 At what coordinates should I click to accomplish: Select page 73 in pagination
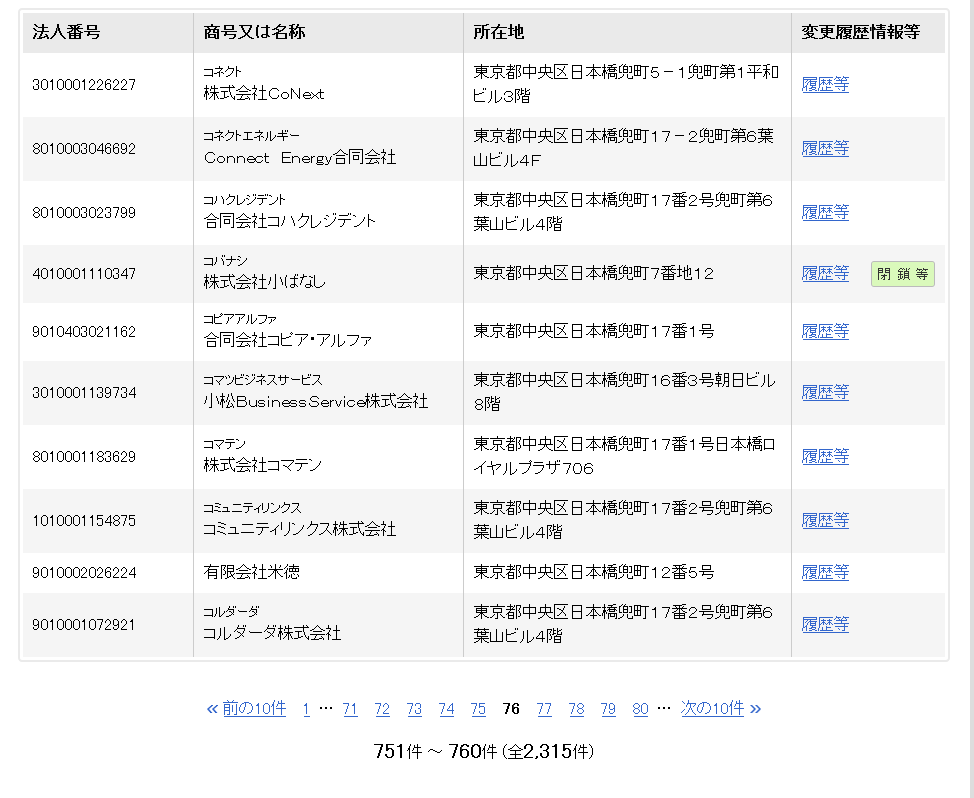[x=414, y=709]
